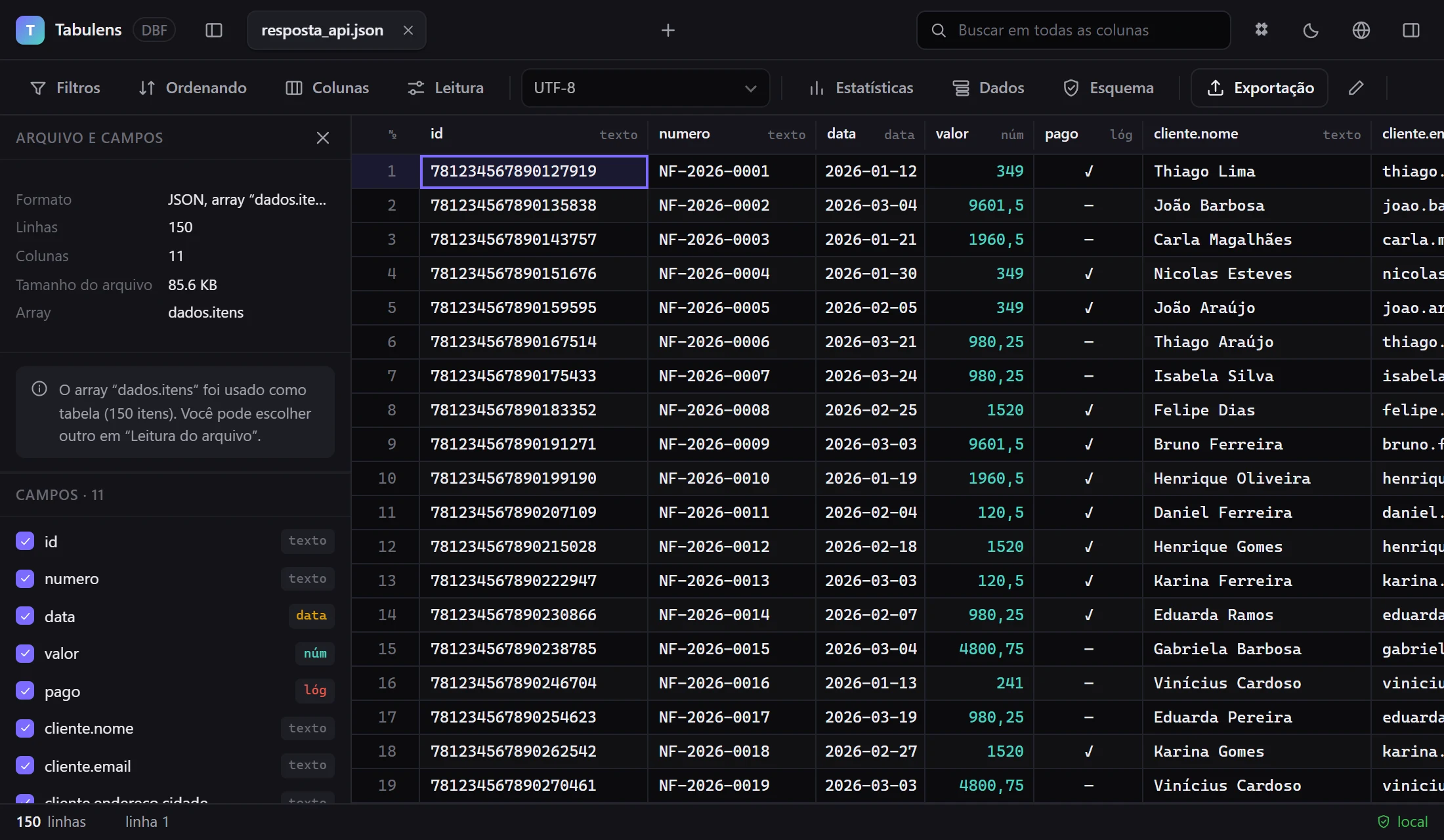Click the extensions puzzle icon
1444x840 pixels.
[1262, 30]
